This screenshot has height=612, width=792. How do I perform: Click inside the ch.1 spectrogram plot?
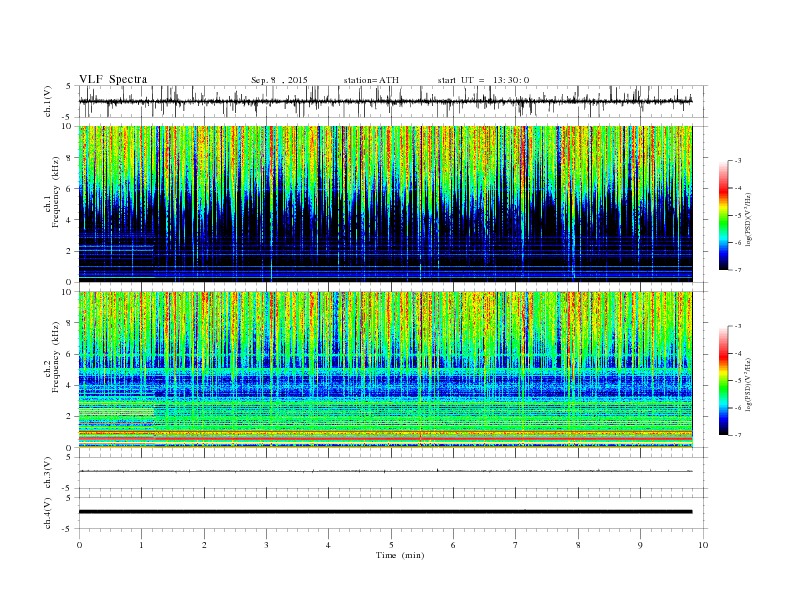coord(385,204)
